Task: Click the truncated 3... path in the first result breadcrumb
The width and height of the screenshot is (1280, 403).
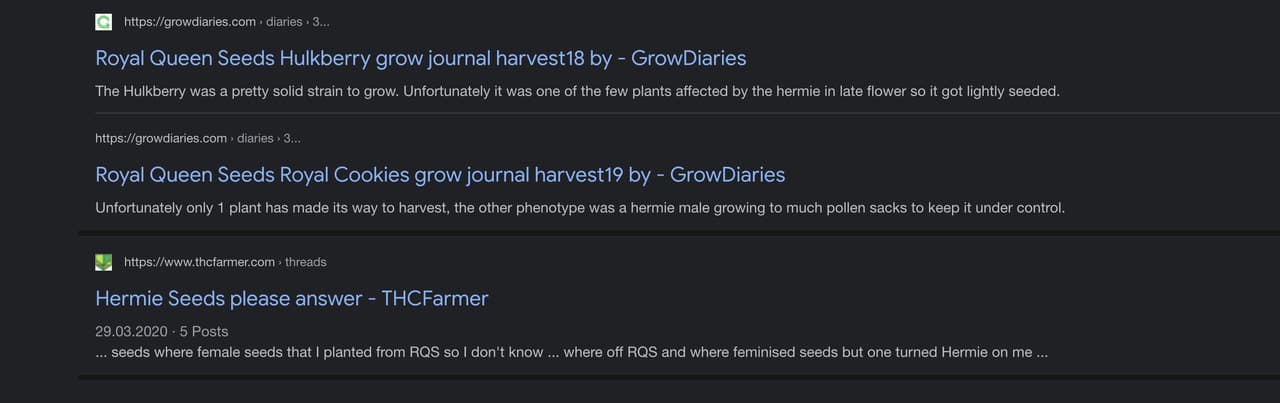Action: [321, 22]
